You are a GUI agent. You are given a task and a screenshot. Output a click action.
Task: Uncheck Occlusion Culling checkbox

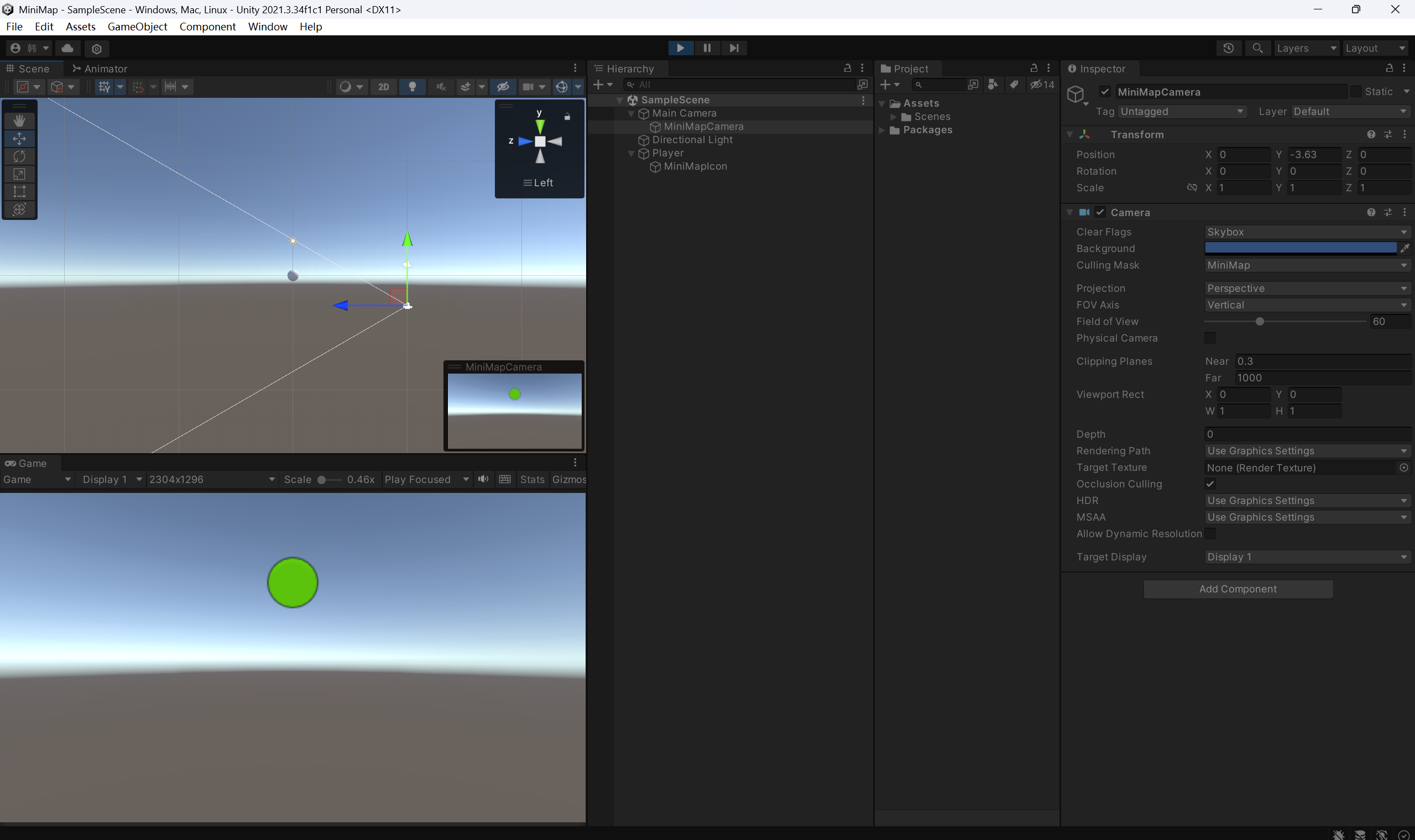point(1210,484)
